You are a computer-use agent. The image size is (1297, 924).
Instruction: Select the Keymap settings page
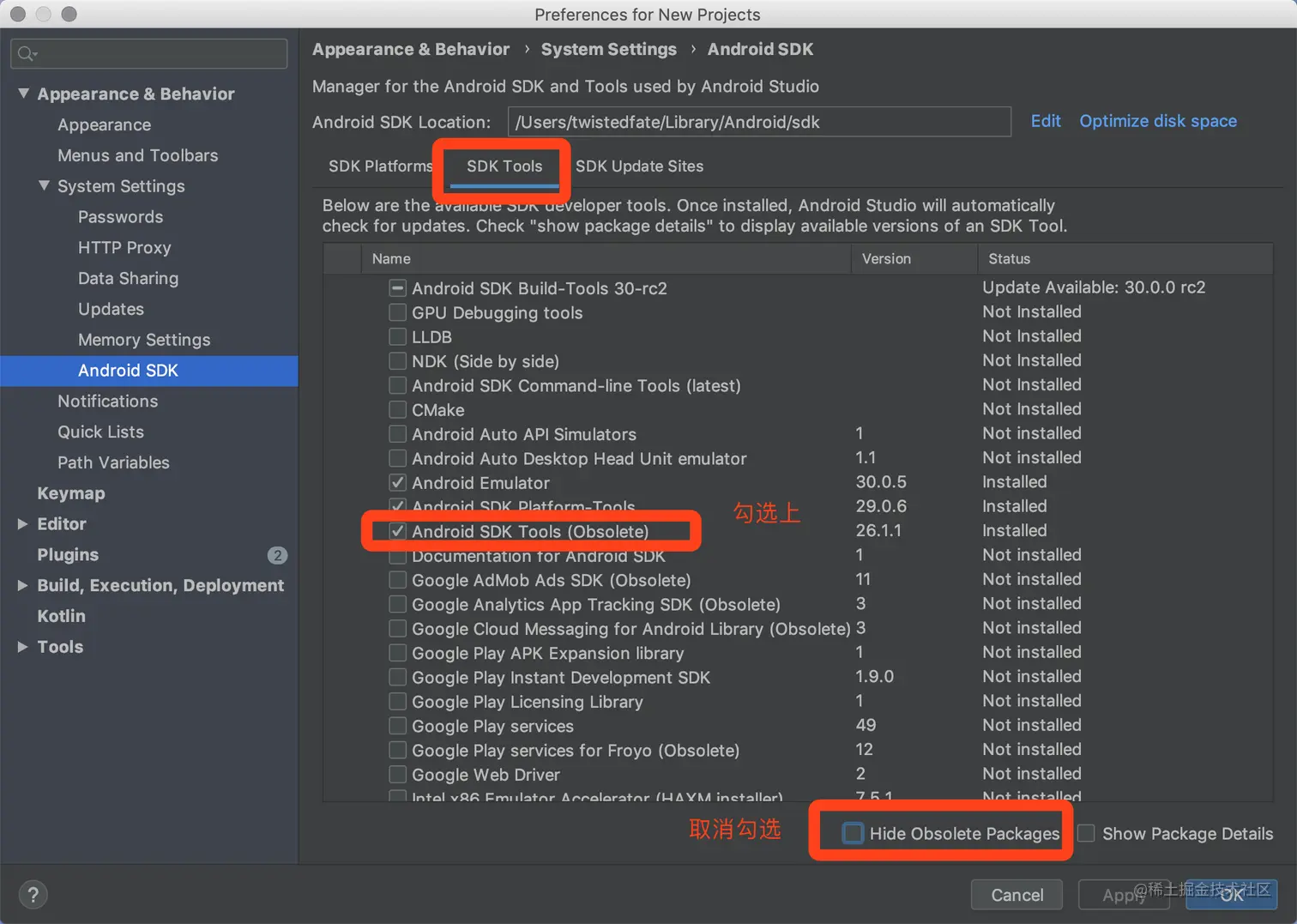coord(71,493)
